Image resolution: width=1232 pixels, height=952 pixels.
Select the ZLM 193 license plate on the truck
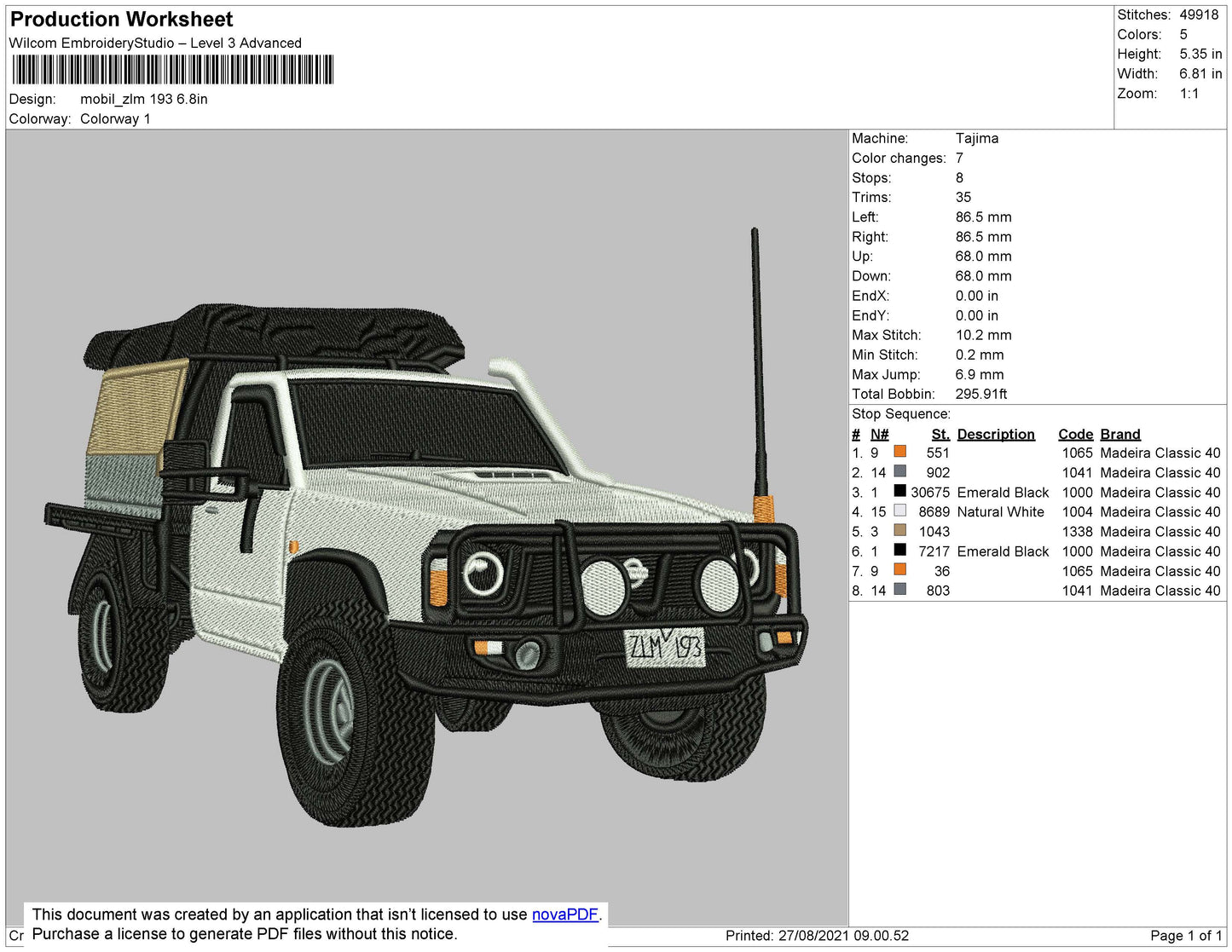tap(665, 647)
